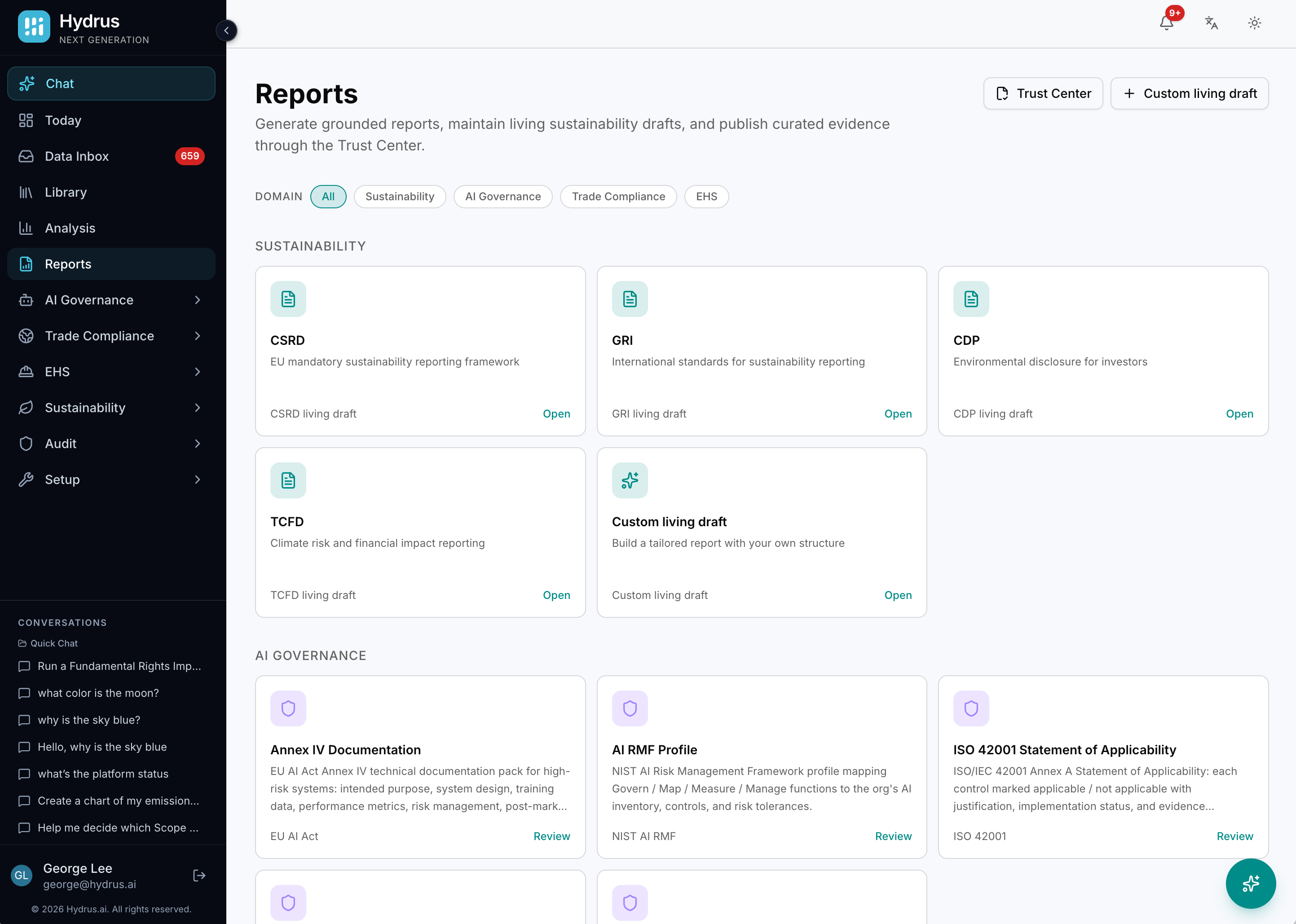
Task: Open Chat from the sidebar
Action: coord(111,84)
